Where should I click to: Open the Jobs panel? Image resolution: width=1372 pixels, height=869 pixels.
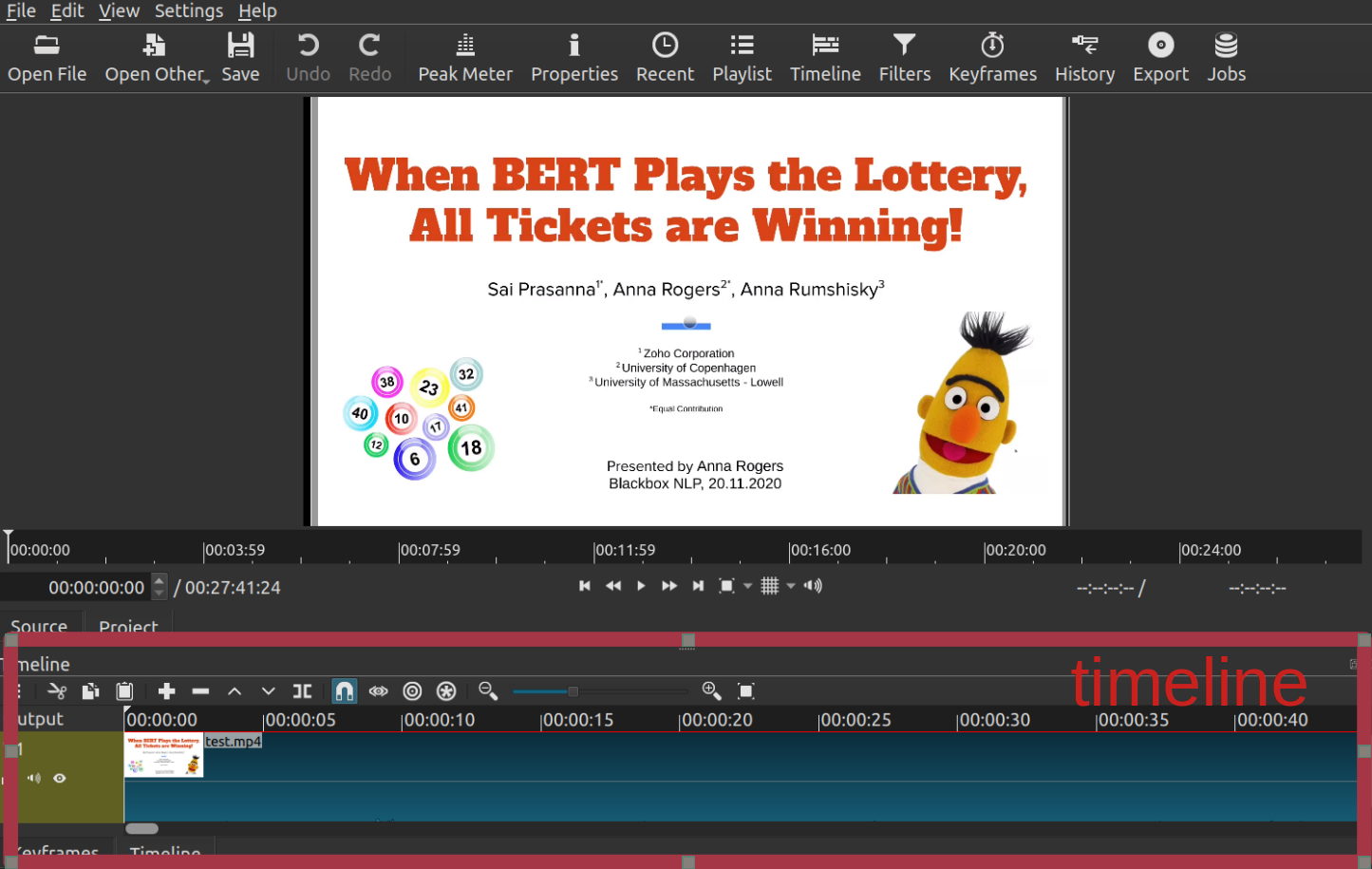click(x=1226, y=58)
